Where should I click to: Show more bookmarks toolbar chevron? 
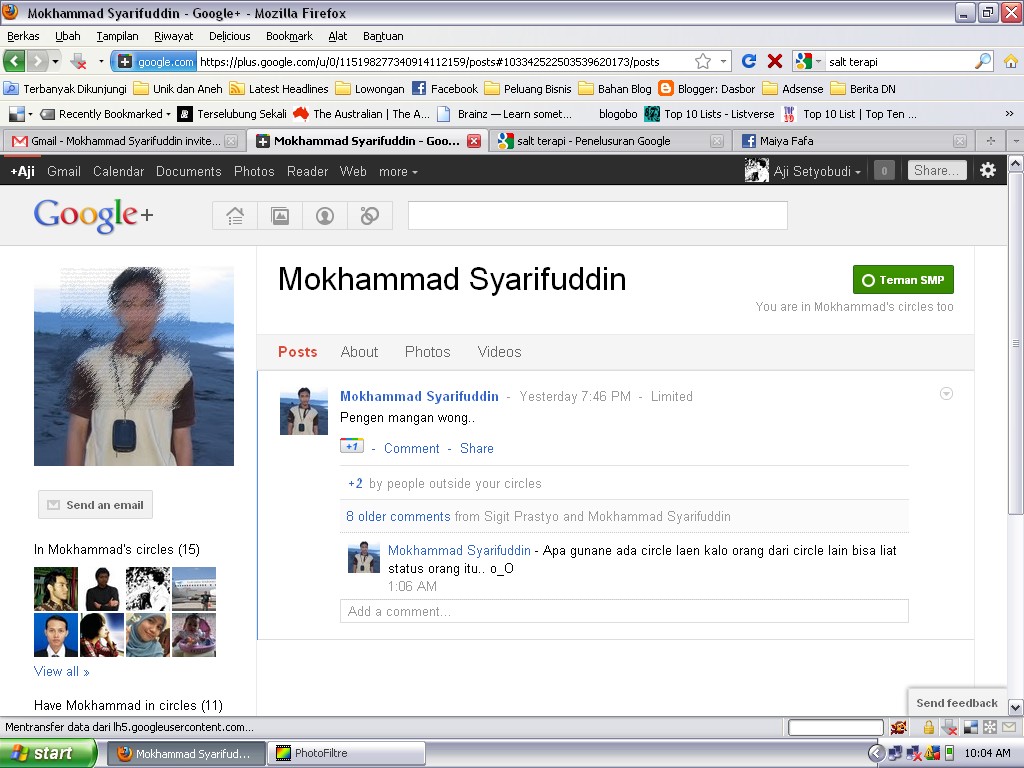[1010, 114]
